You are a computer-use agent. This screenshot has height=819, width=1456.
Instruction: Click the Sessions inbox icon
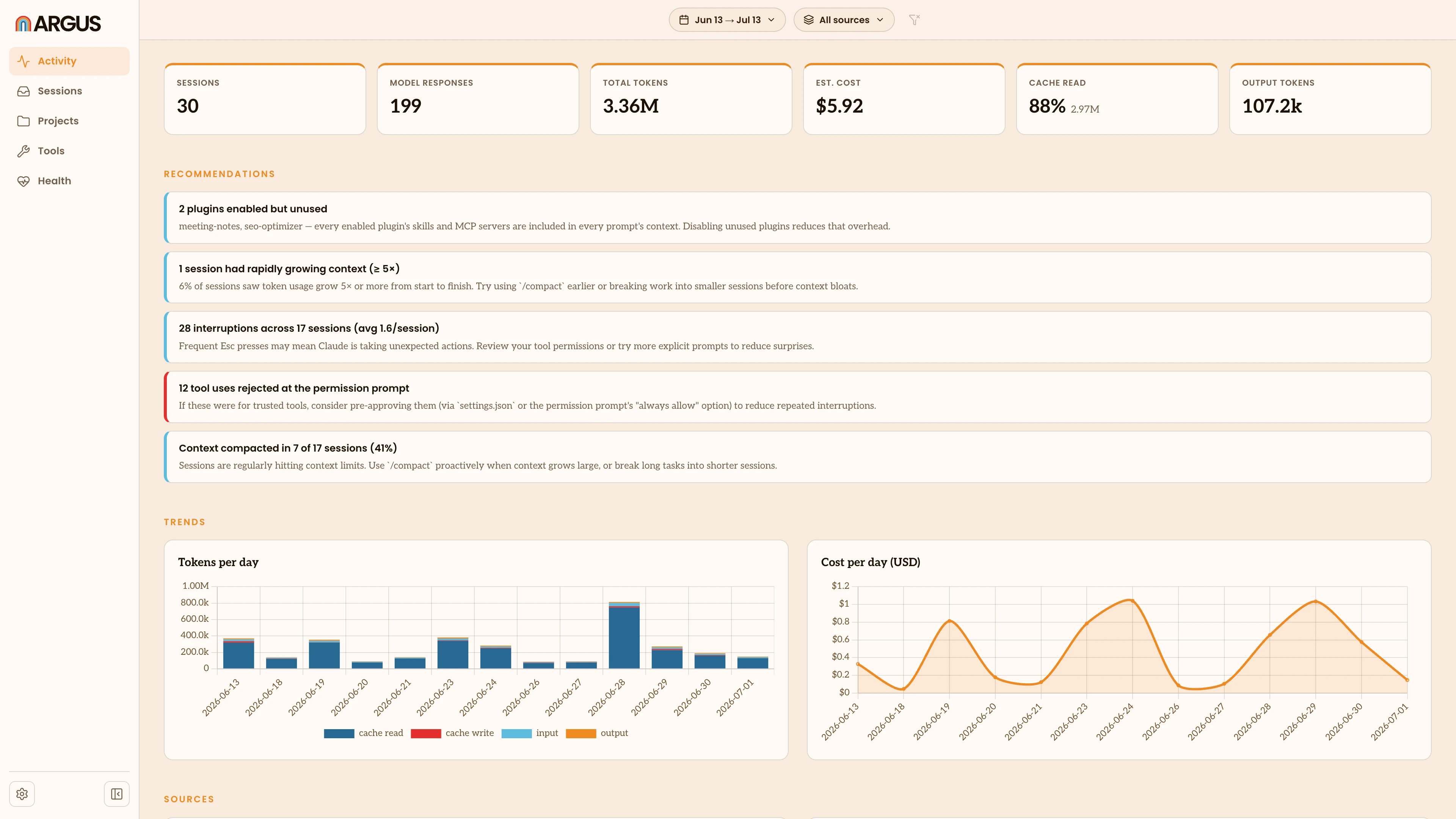pos(23,91)
